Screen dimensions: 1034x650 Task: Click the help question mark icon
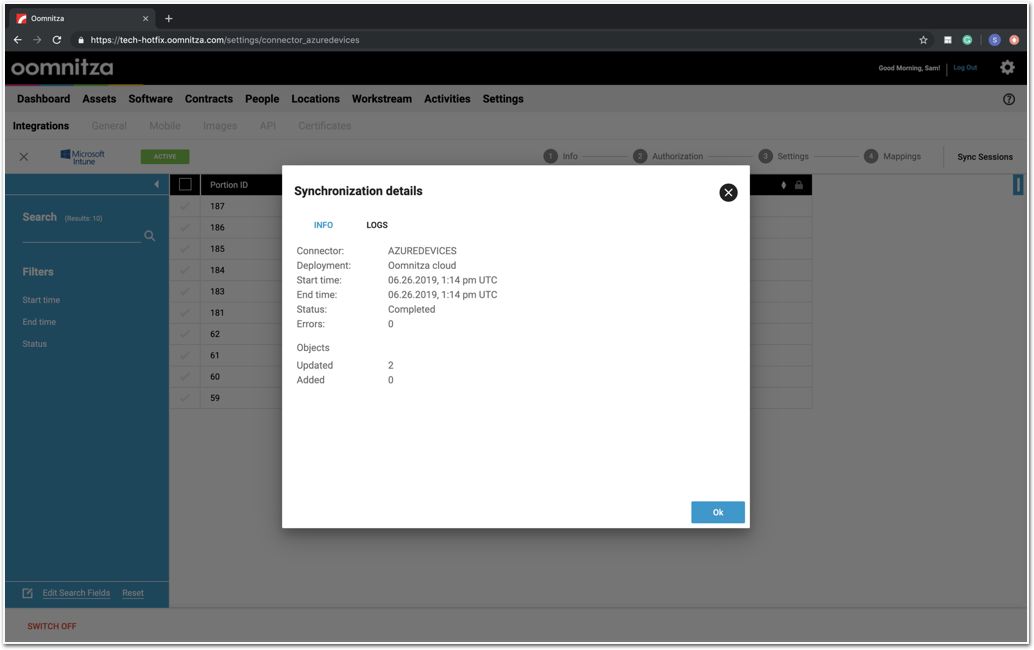pos(1008,100)
